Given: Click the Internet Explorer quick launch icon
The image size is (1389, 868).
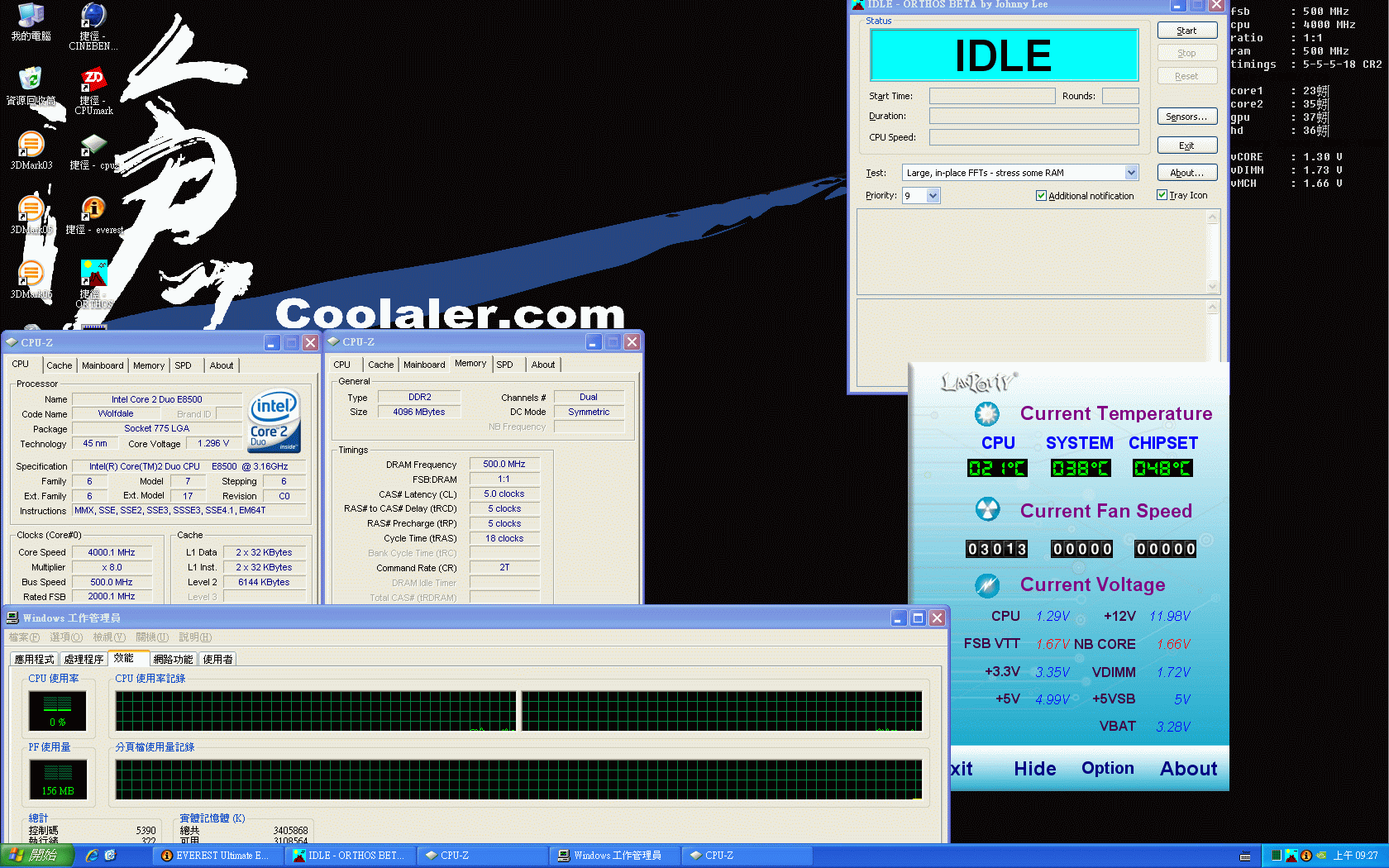Looking at the screenshot, I should pos(92,856).
